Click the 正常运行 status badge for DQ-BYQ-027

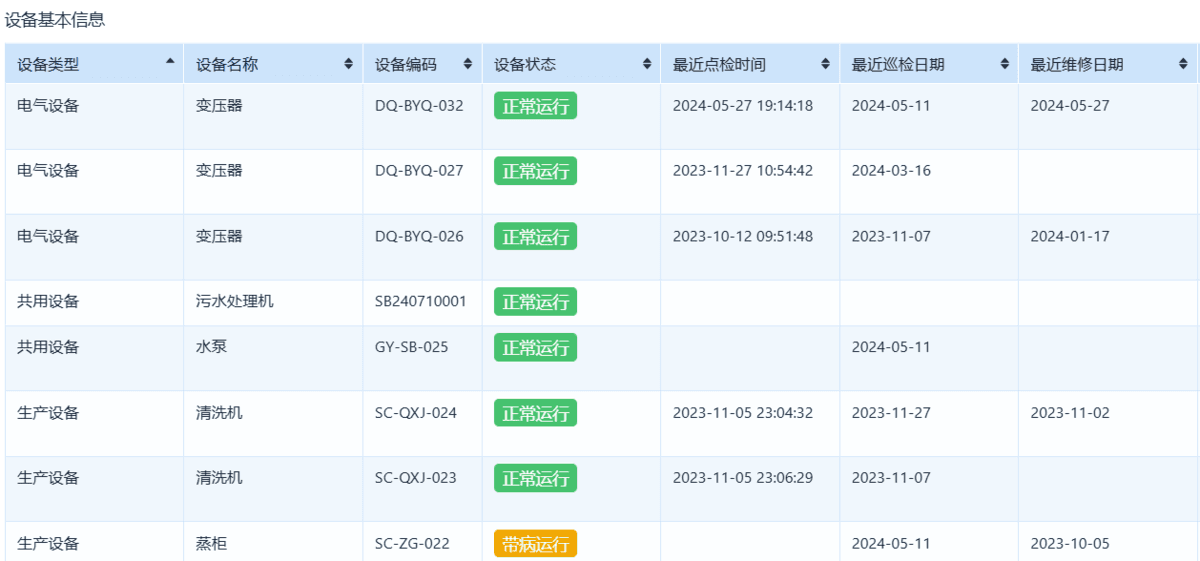(x=535, y=171)
